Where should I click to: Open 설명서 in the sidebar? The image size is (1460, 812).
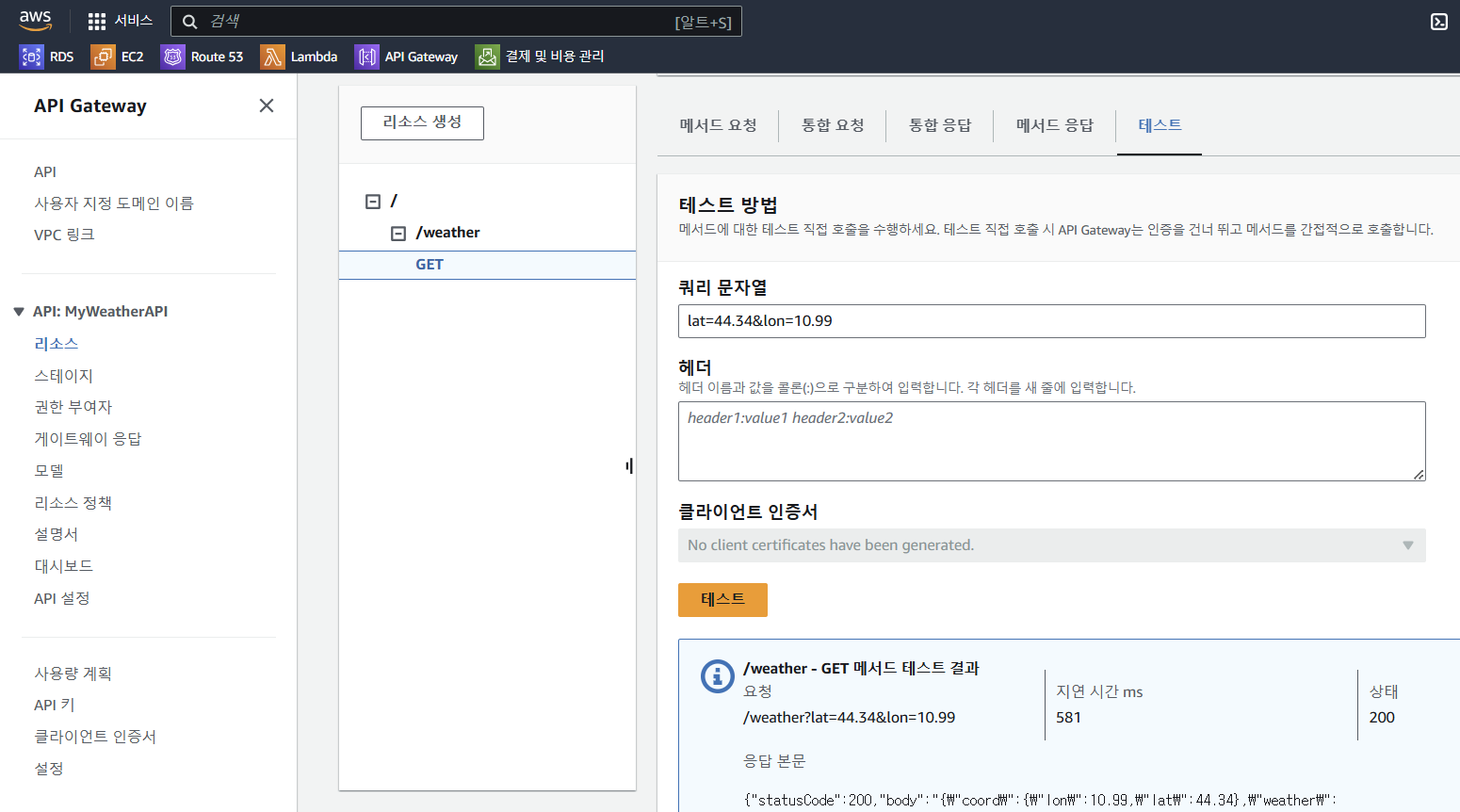tap(57, 534)
